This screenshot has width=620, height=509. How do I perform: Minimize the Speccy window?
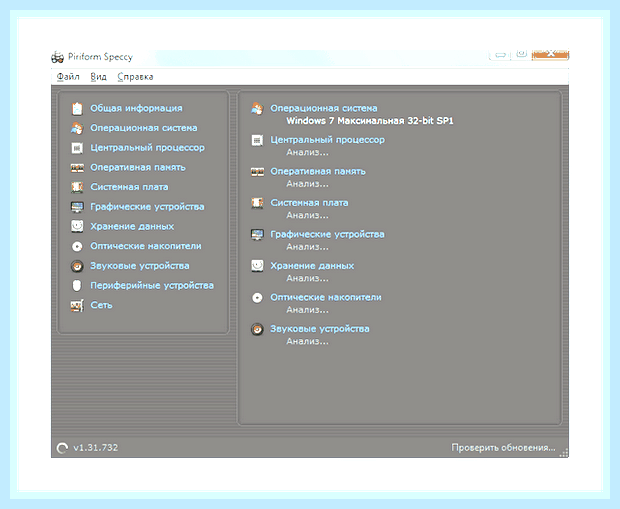click(x=500, y=55)
